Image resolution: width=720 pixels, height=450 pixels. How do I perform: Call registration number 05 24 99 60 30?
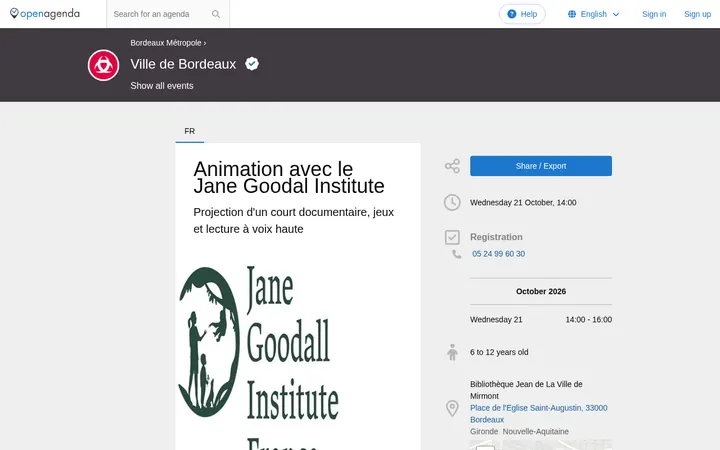pyautogui.click(x=498, y=254)
